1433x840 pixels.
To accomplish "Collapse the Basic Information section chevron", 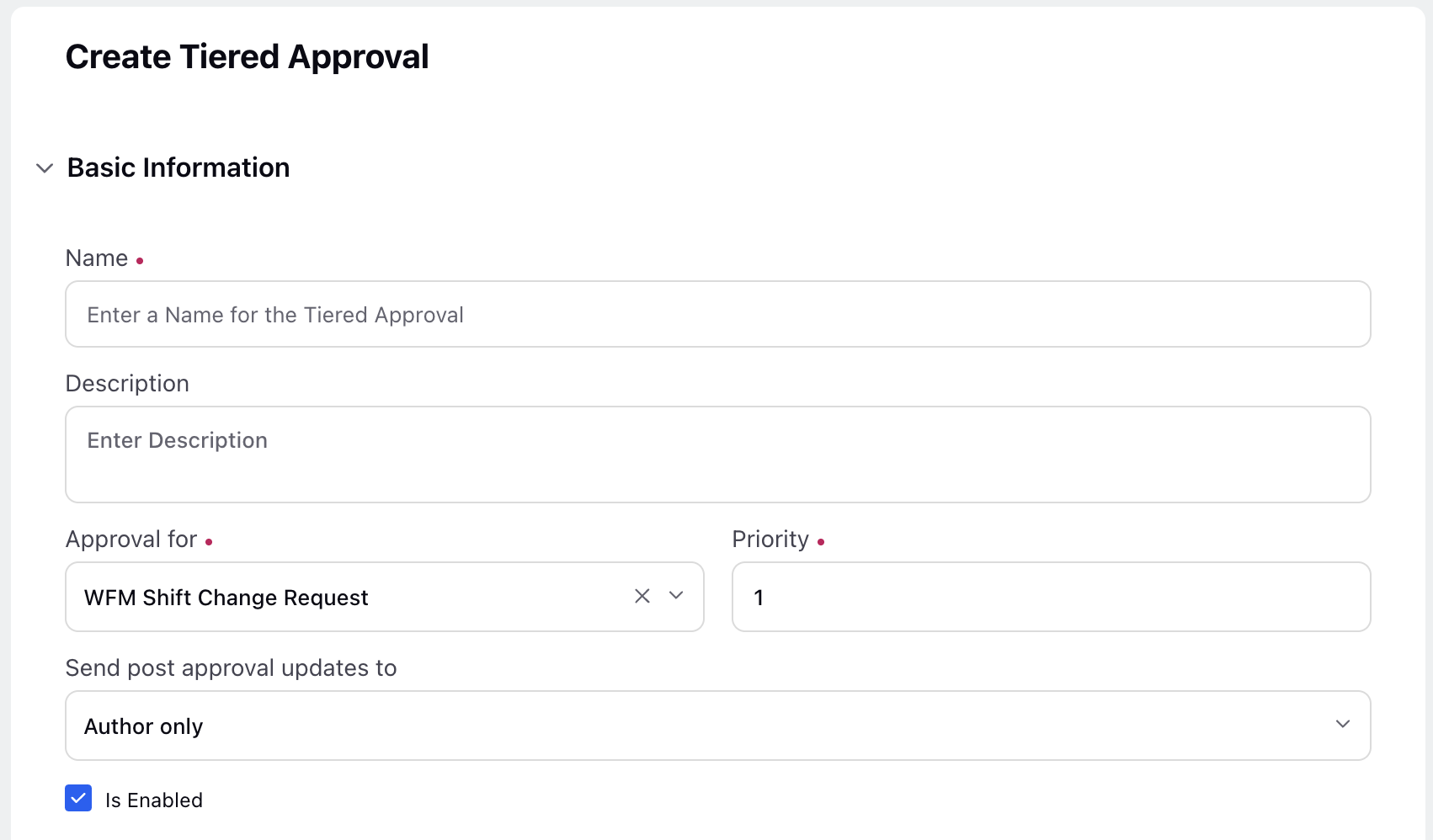I will click(45, 168).
